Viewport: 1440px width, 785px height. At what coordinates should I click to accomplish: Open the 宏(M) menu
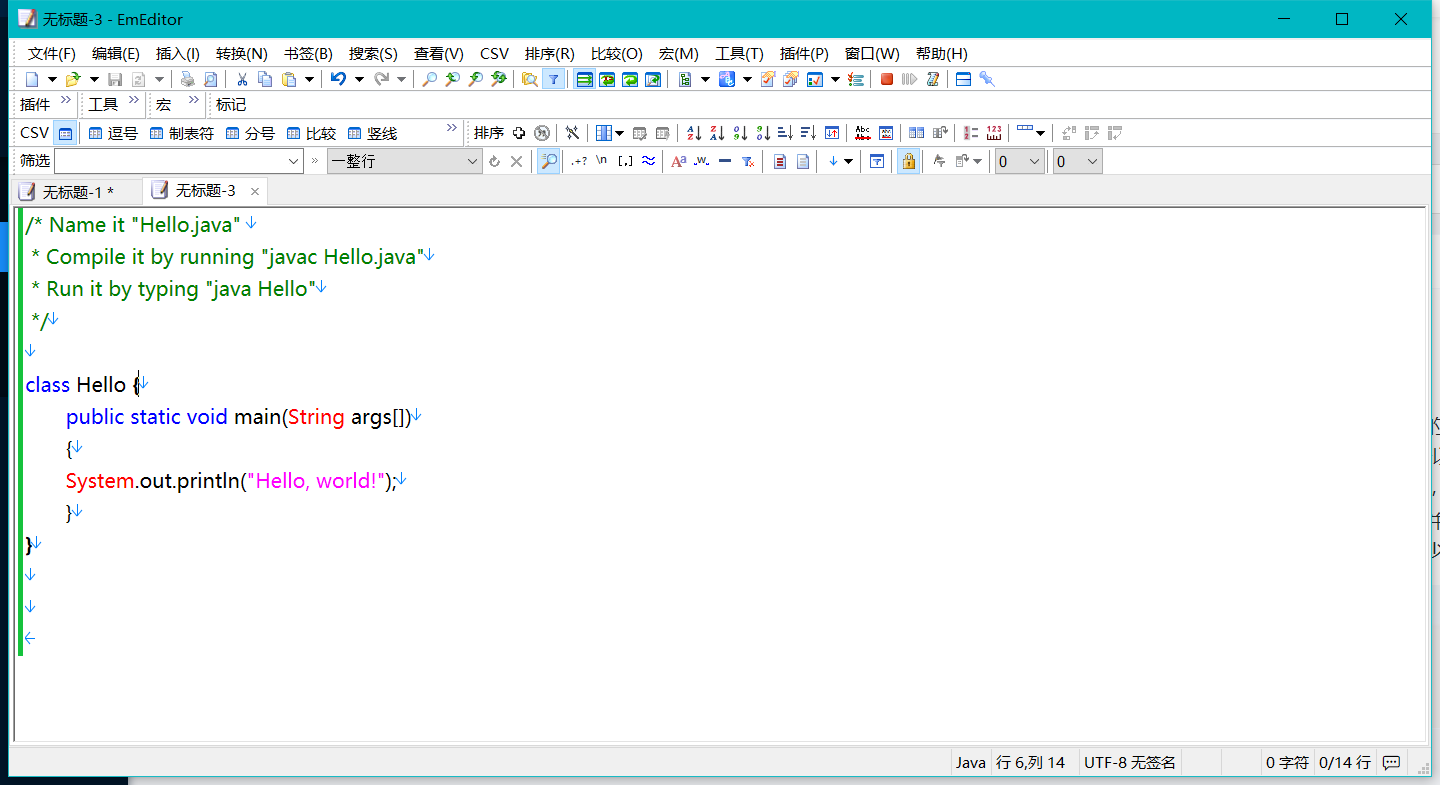[x=679, y=54]
